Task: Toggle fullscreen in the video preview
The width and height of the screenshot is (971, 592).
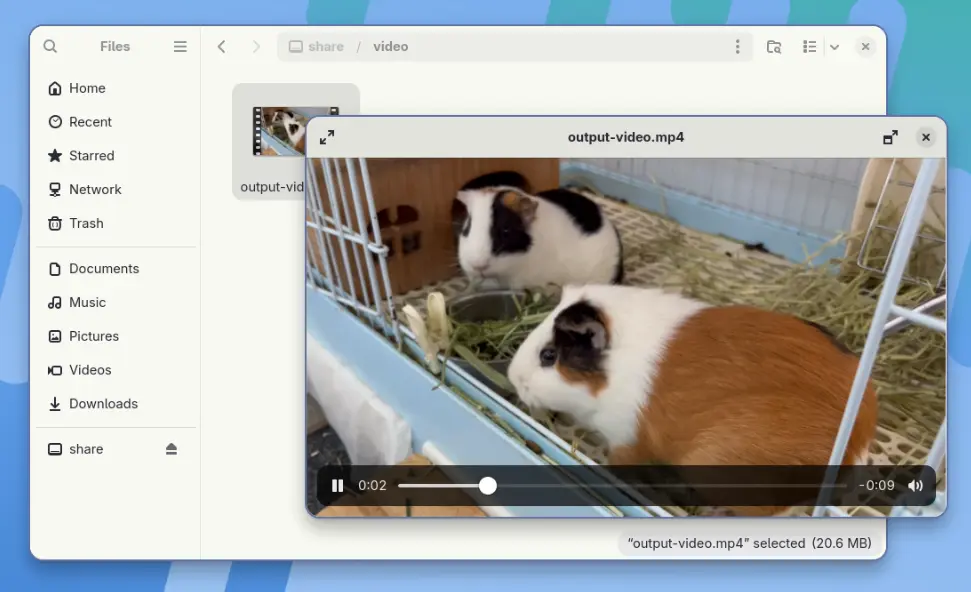Action: [327, 137]
